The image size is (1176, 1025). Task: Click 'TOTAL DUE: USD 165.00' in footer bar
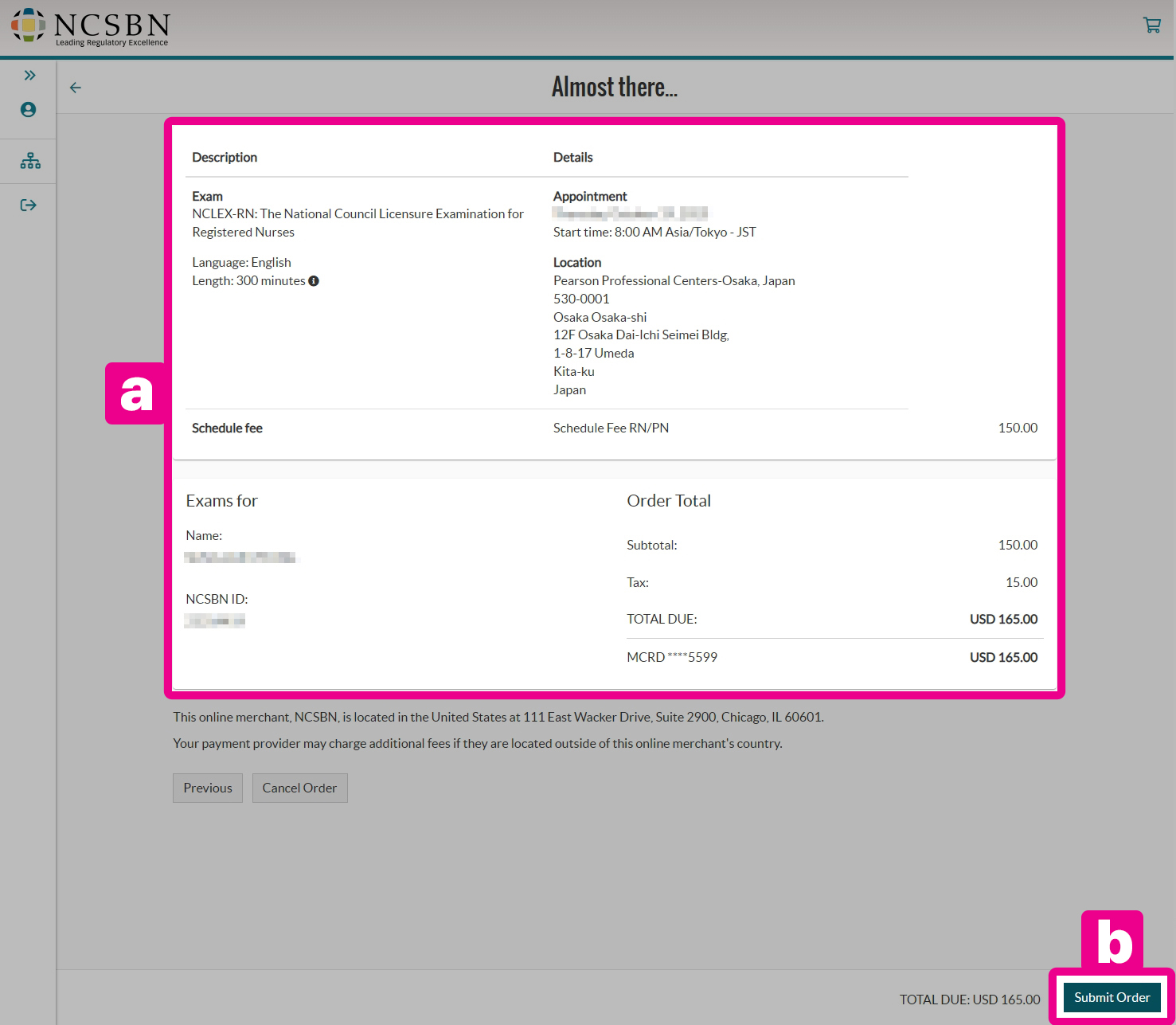click(970, 1000)
